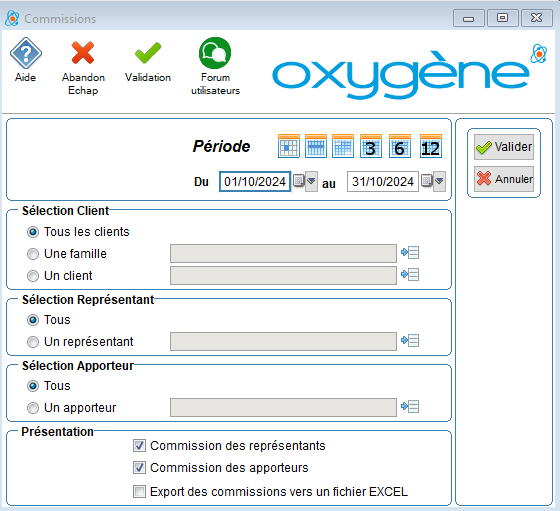
Task: Click the Abandon Echap red cross
Action: click(x=83, y=52)
